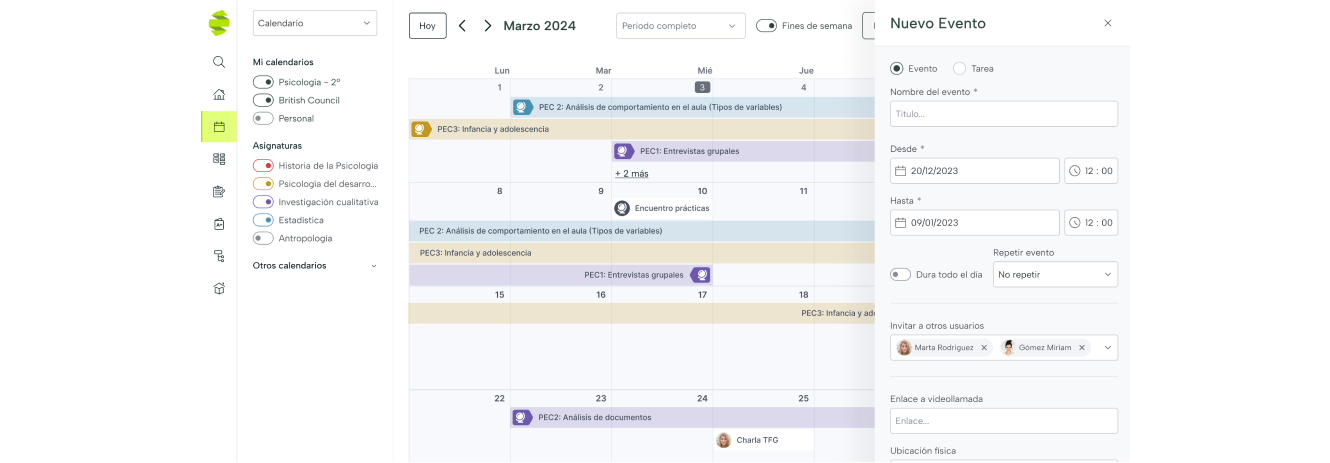This screenshot has width=1330, height=463.
Task: Close the Nuevo Evento panel
Action: pos(1107,23)
